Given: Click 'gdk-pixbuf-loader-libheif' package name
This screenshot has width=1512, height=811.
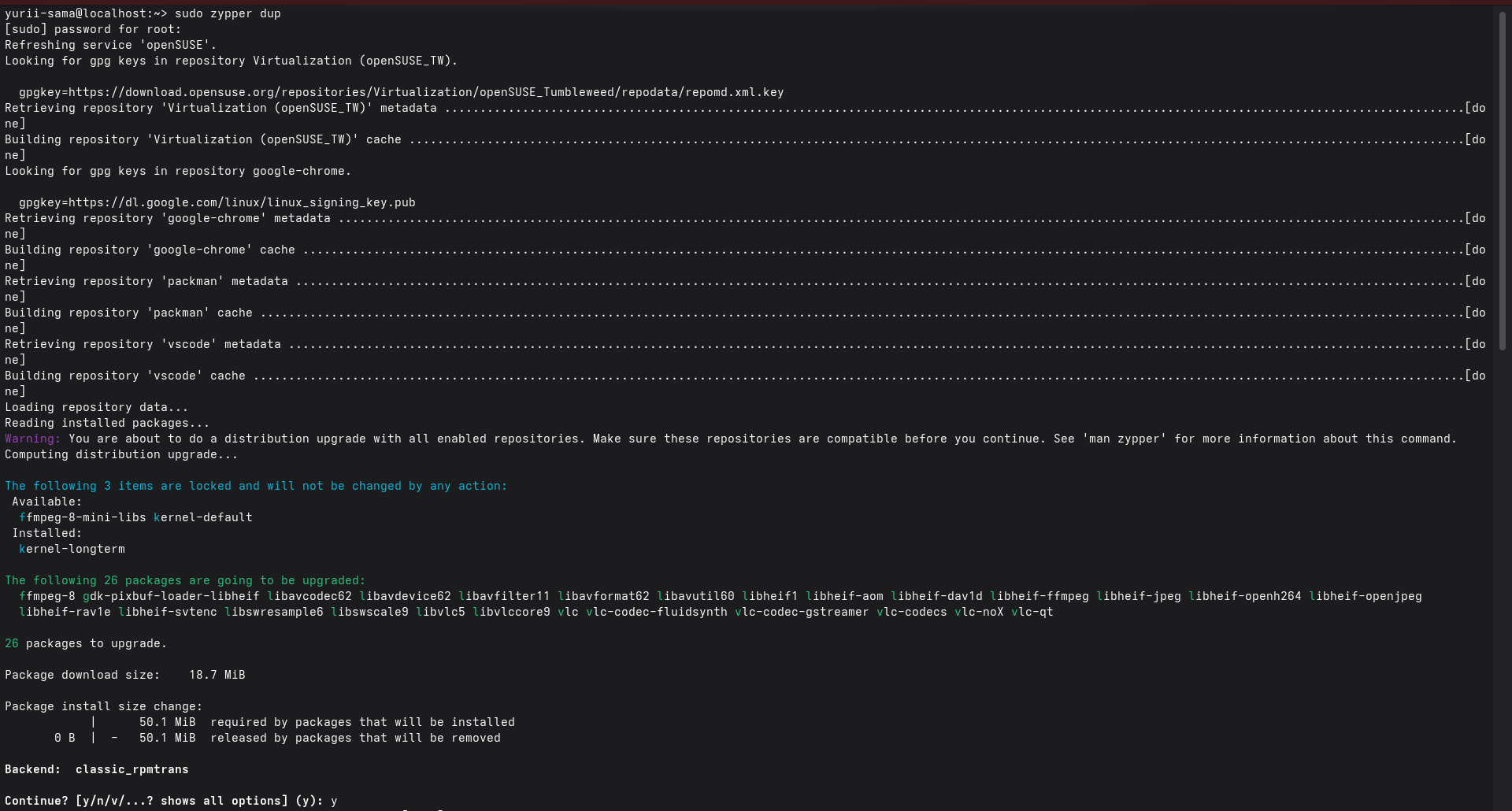Looking at the screenshot, I should 171,596.
